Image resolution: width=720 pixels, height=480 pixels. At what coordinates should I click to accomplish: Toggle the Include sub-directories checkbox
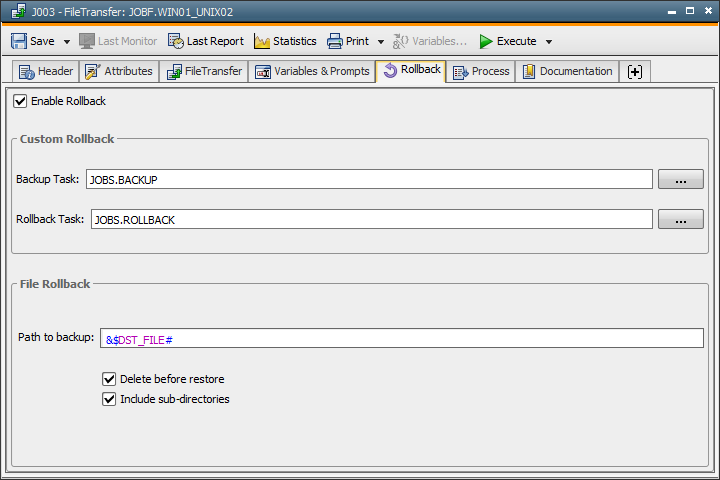pyautogui.click(x=109, y=399)
